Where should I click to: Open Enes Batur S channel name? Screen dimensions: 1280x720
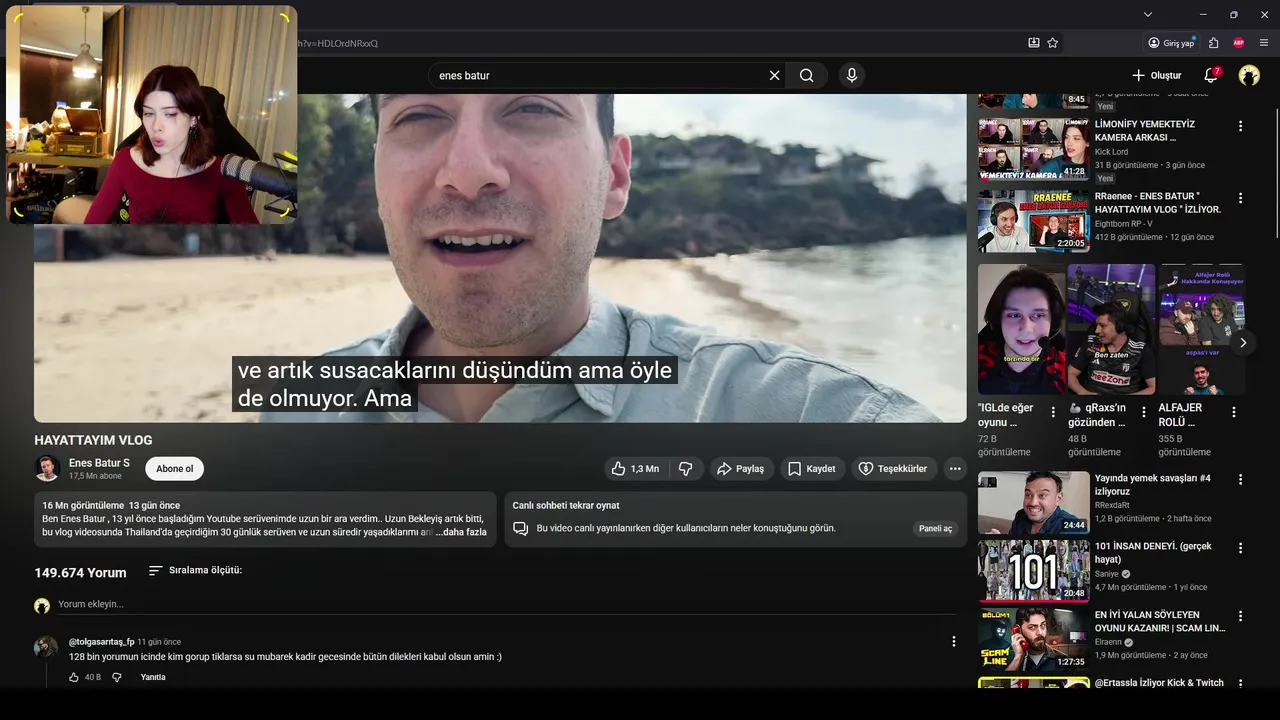[99, 463]
